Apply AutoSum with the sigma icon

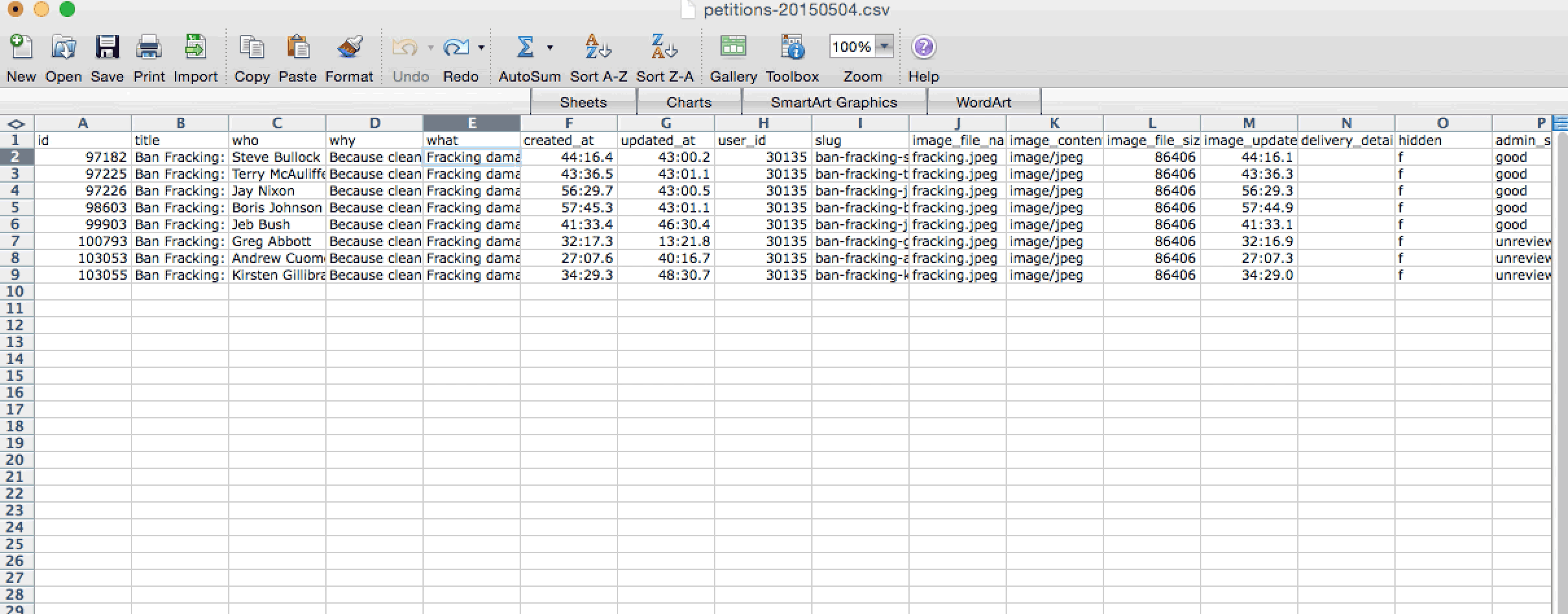[x=525, y=47]
